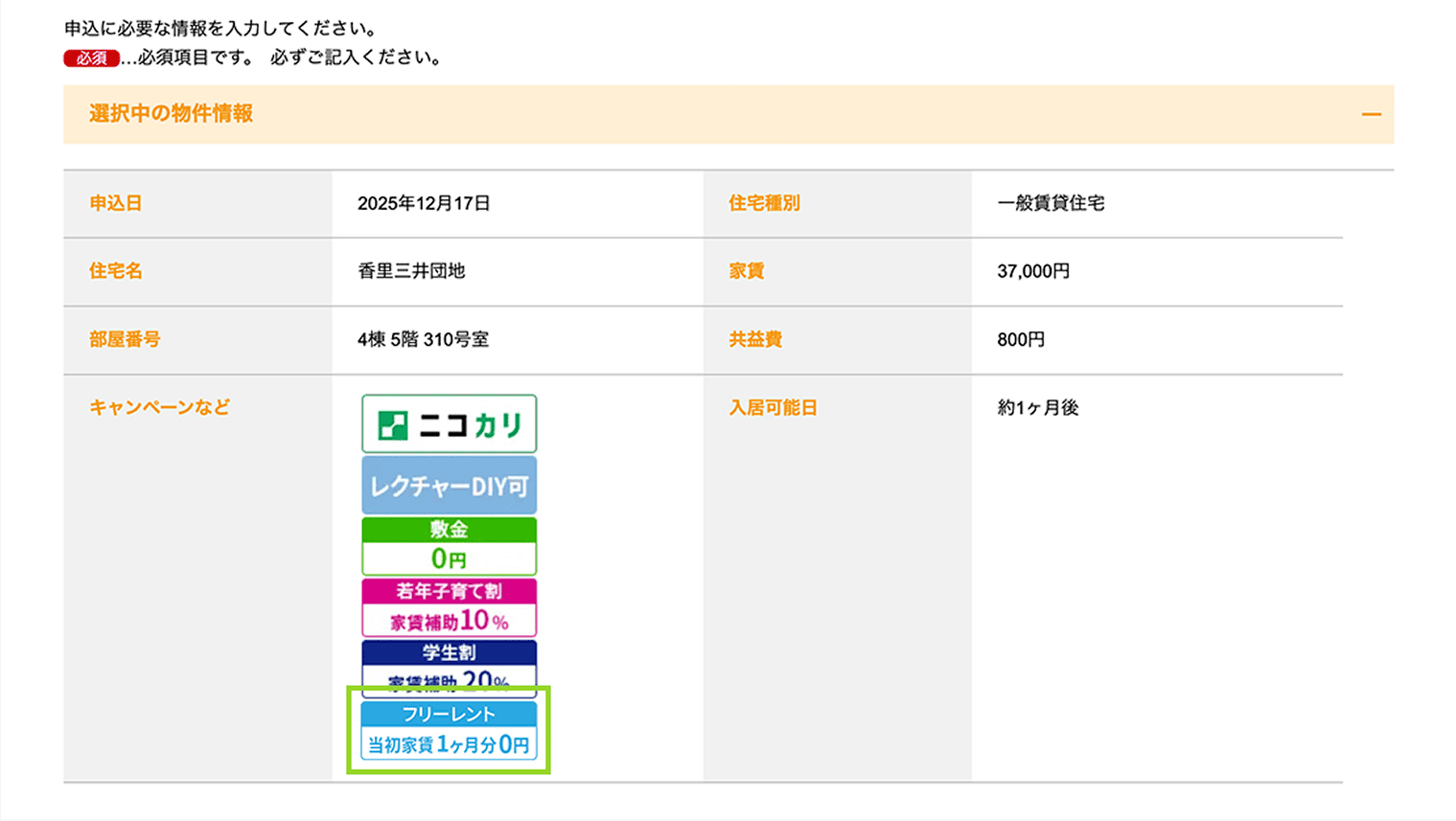Click the キャンペーンなど row label

tap(157, 407)
